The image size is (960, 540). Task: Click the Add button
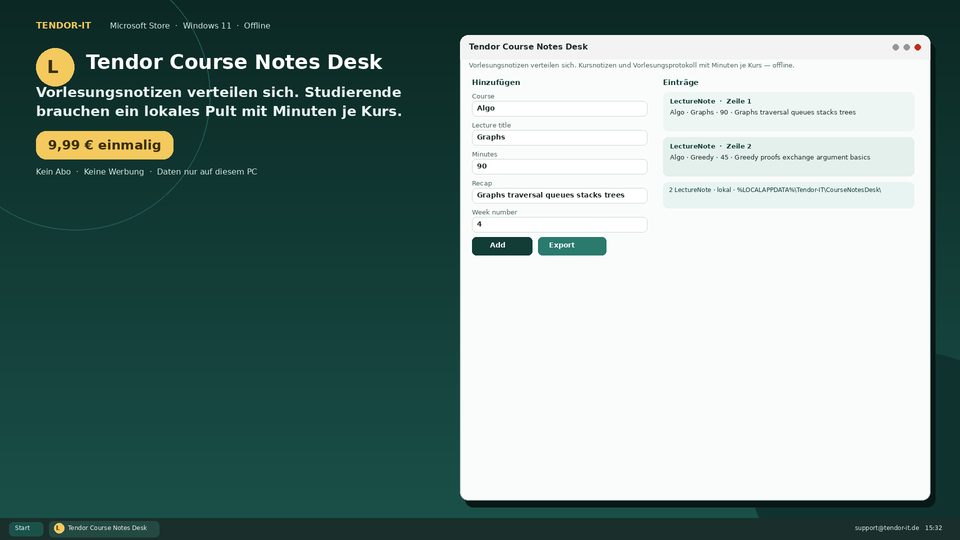pos(502,246)
